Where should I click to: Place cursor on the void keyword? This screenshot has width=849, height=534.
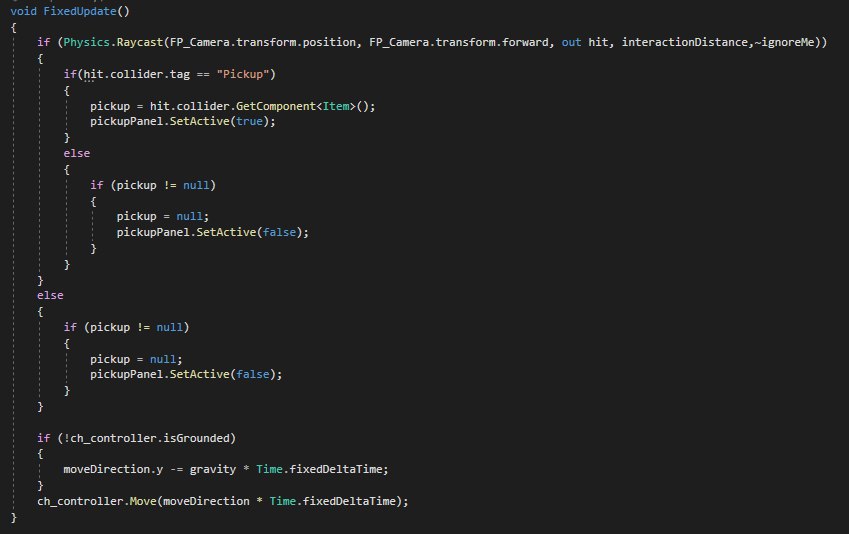coord(23,11)
